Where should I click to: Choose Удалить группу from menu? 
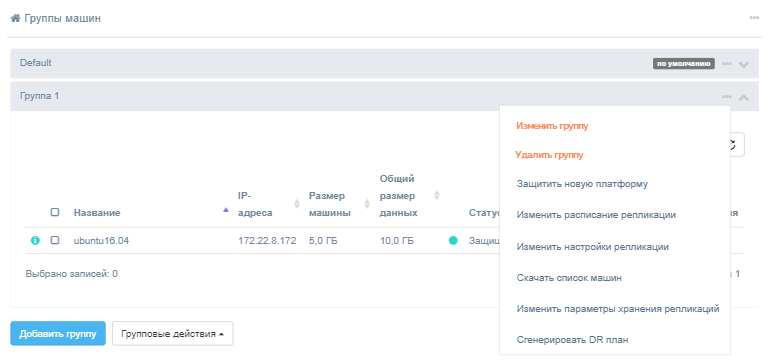(550, 156)
